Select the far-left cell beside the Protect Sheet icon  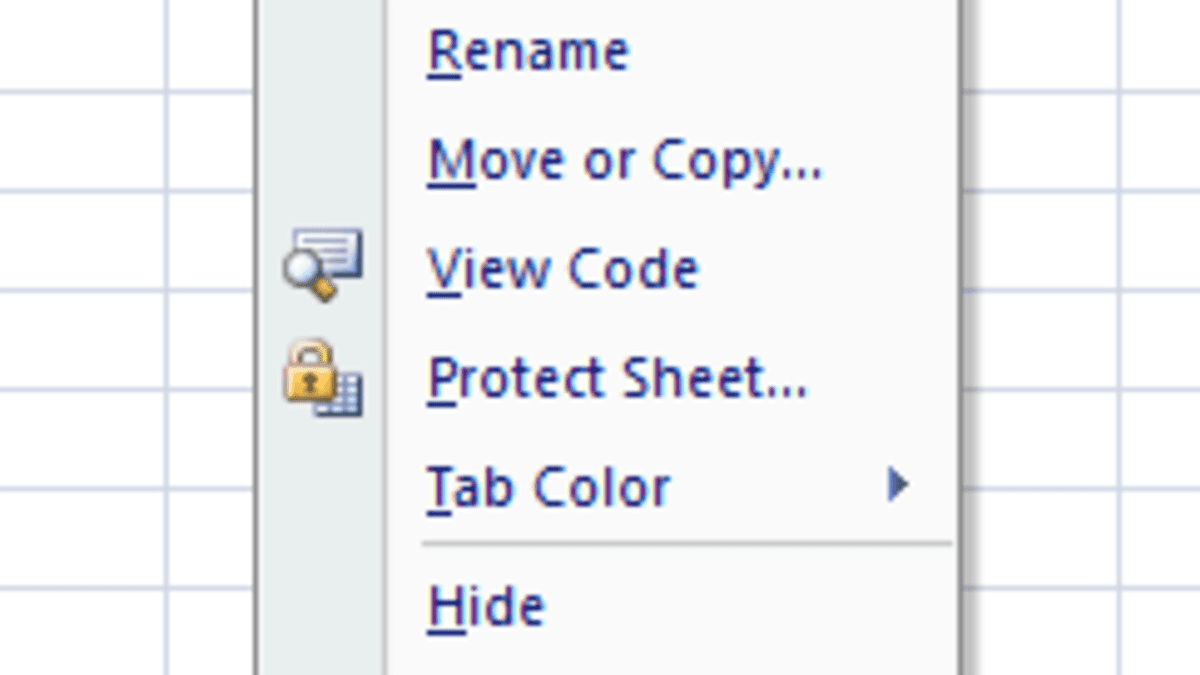click(x=82, y=341)
